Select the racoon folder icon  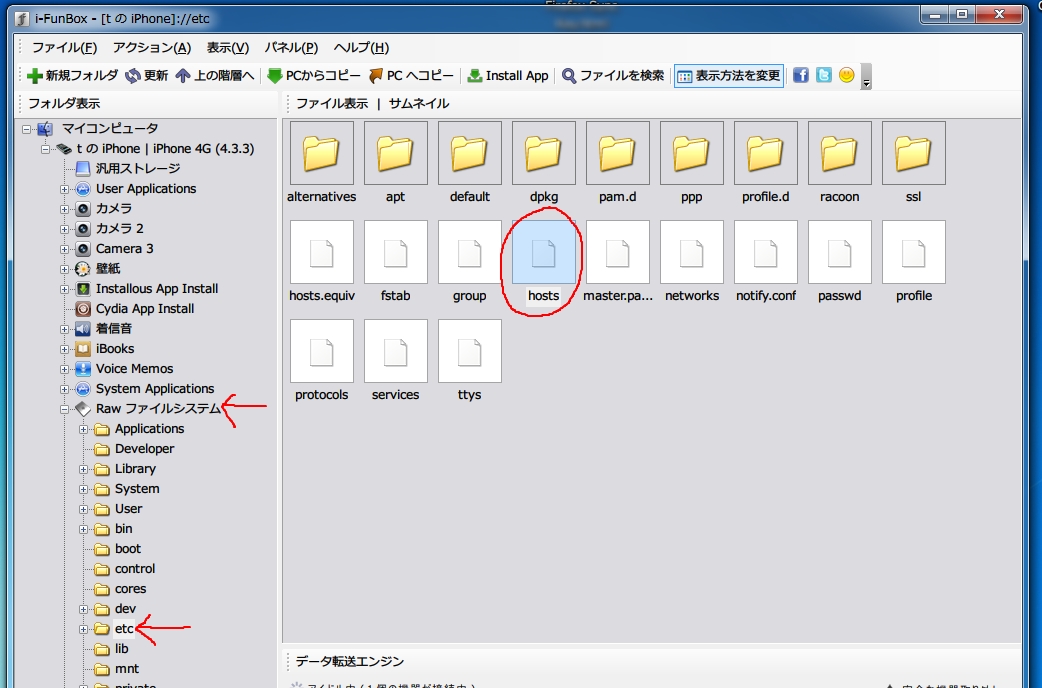point(839,153)
